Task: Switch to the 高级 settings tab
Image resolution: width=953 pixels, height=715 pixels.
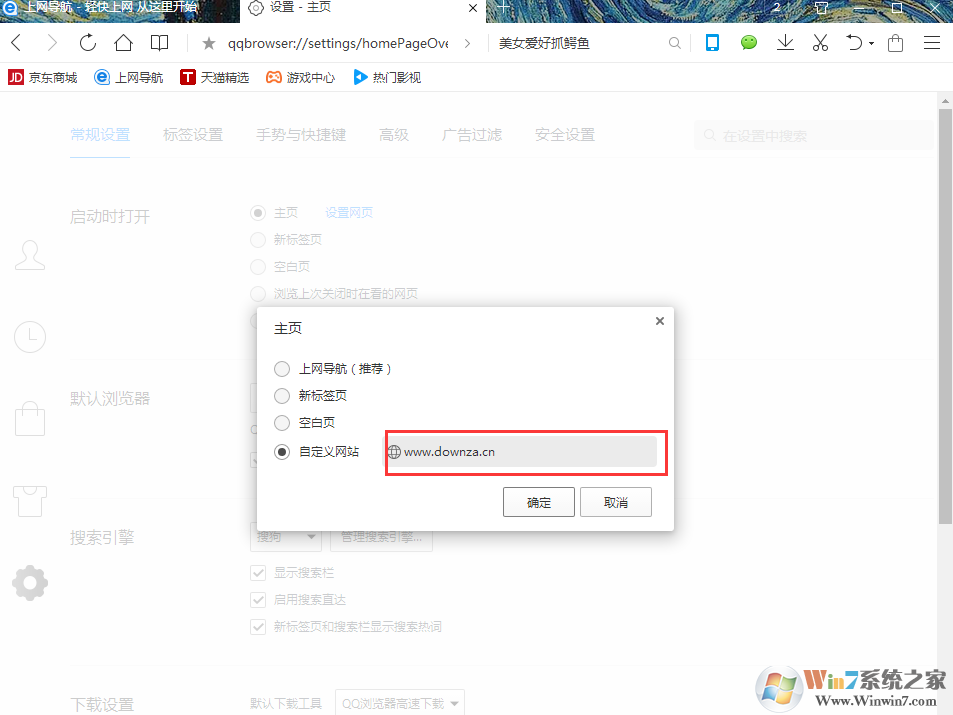Action: (x=394, y=134)
